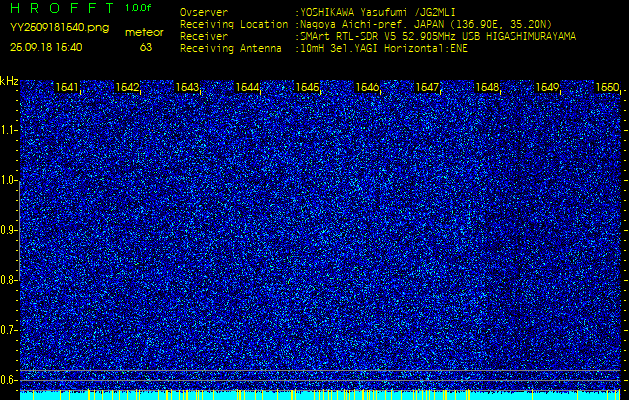Click the date stamp 25.09.18 16:40

pos(46,47)
